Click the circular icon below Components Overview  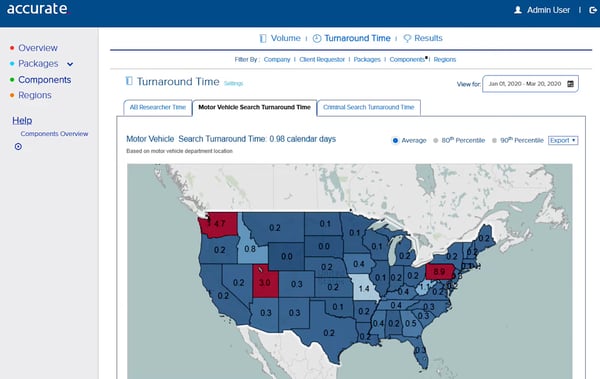(x=18, y=146)
